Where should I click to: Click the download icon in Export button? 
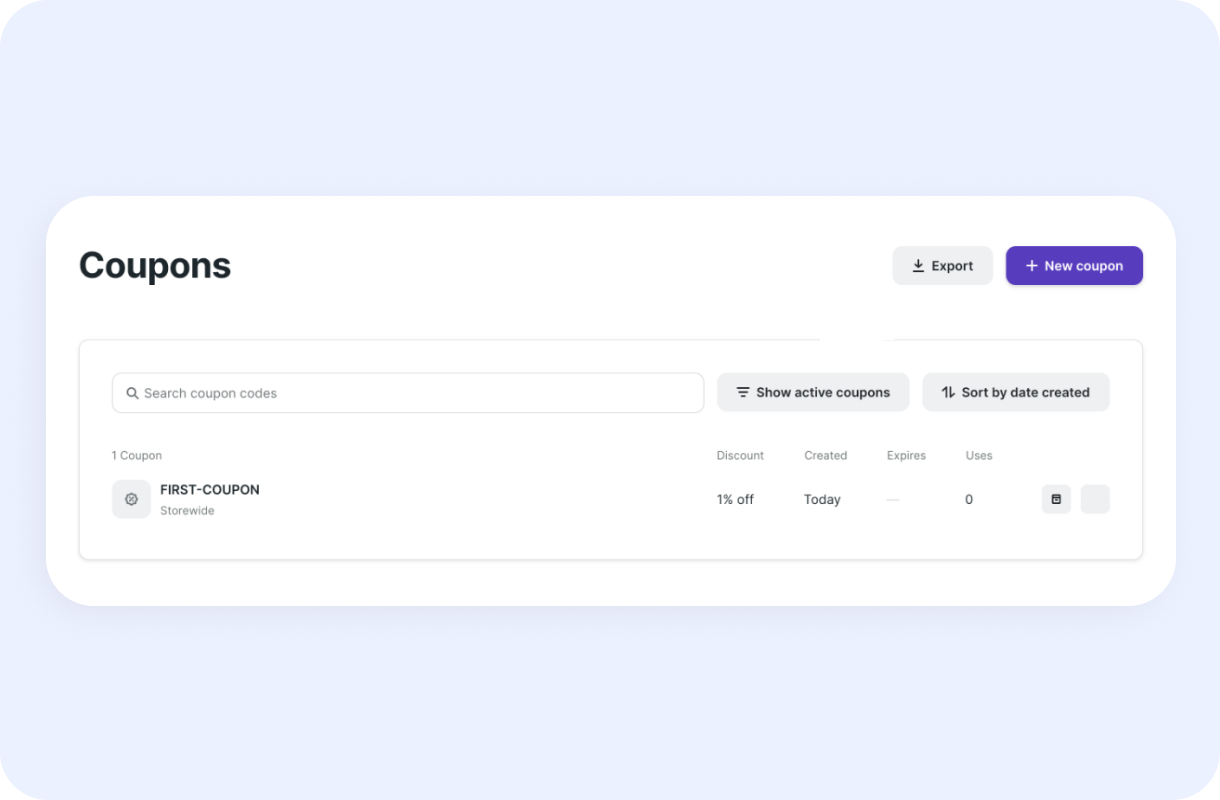tap(918, 266)
